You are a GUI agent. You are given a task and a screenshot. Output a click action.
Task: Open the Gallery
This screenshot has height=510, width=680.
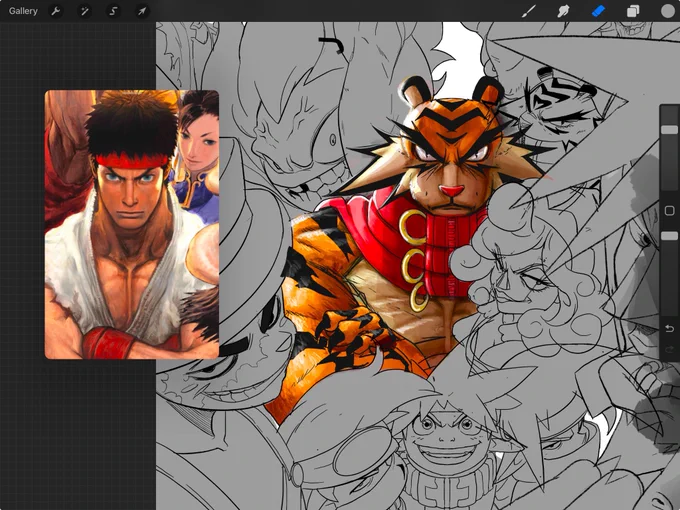[x=23, y=11]
